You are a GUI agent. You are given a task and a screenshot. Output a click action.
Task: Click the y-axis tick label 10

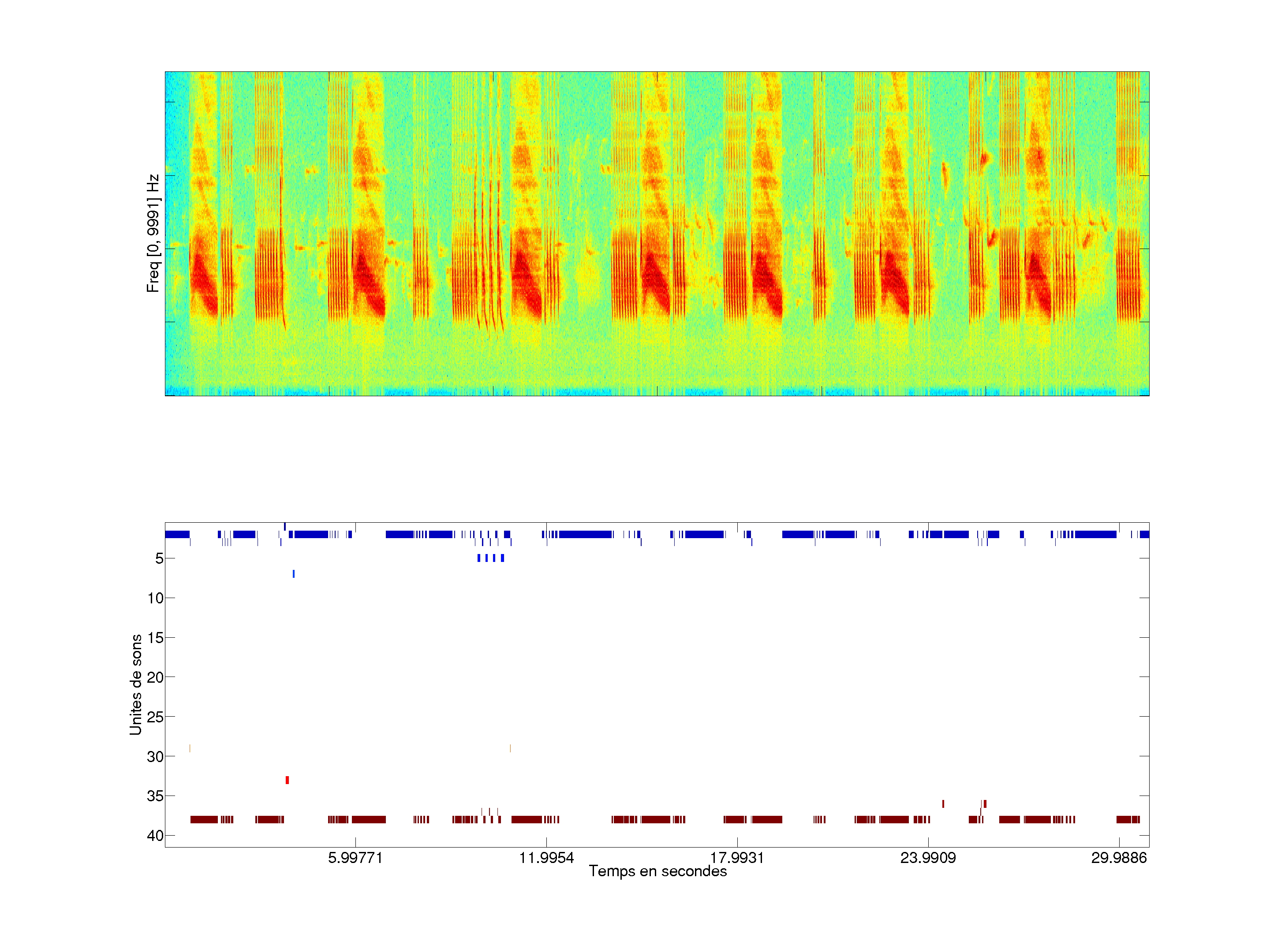tap(155, 598)
